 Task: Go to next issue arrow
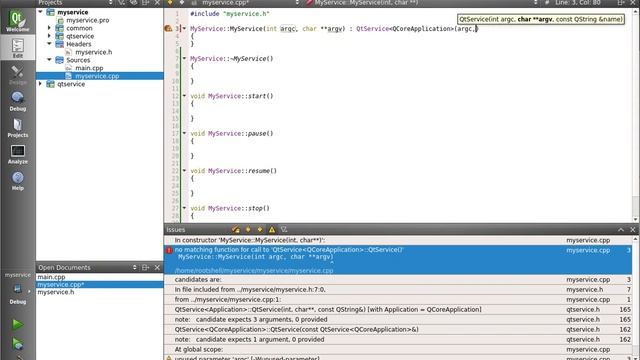[x=260, y=229]
